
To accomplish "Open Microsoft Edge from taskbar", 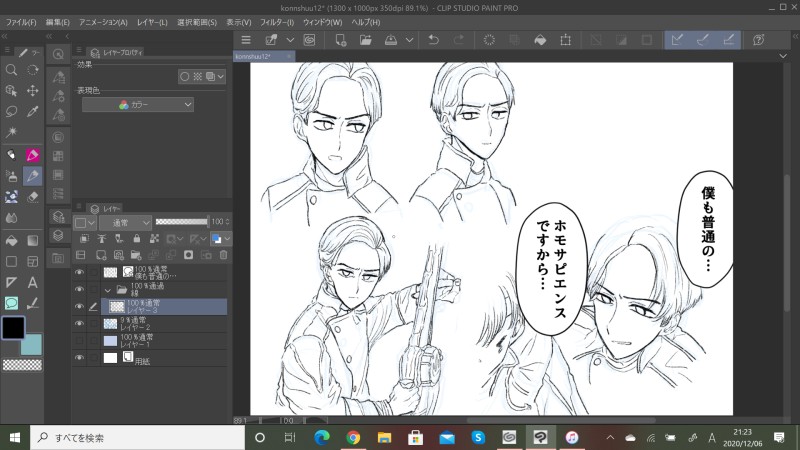I will tap(321, 438).
